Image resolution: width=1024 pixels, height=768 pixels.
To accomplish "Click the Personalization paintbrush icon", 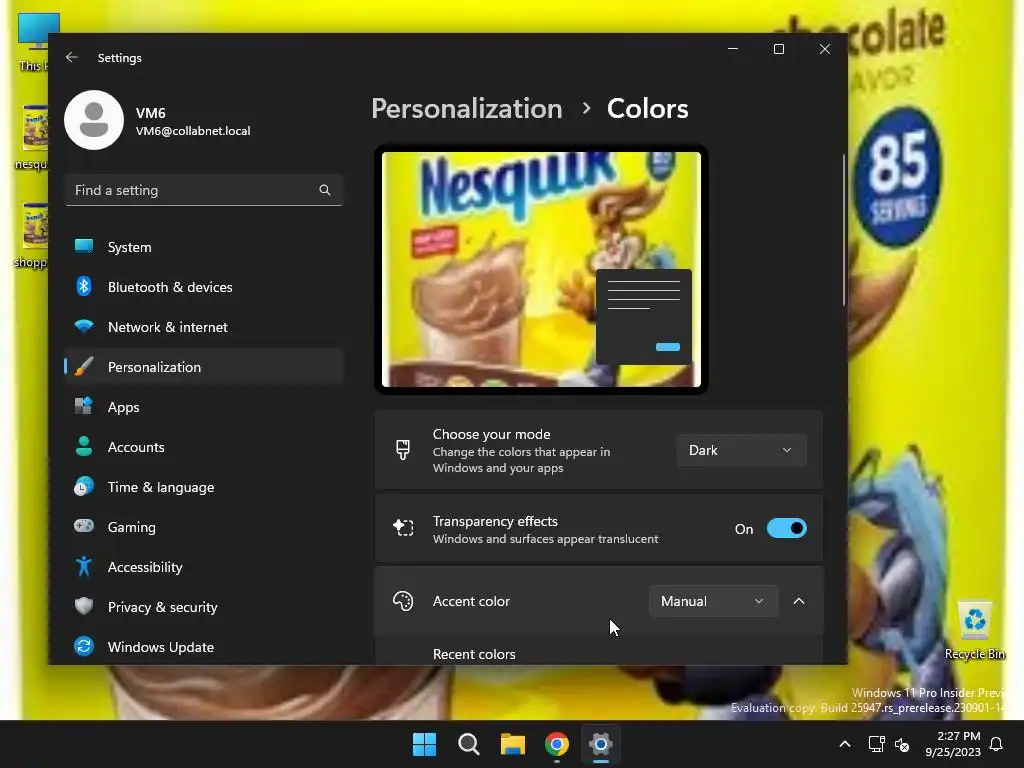I will (84, 366).
